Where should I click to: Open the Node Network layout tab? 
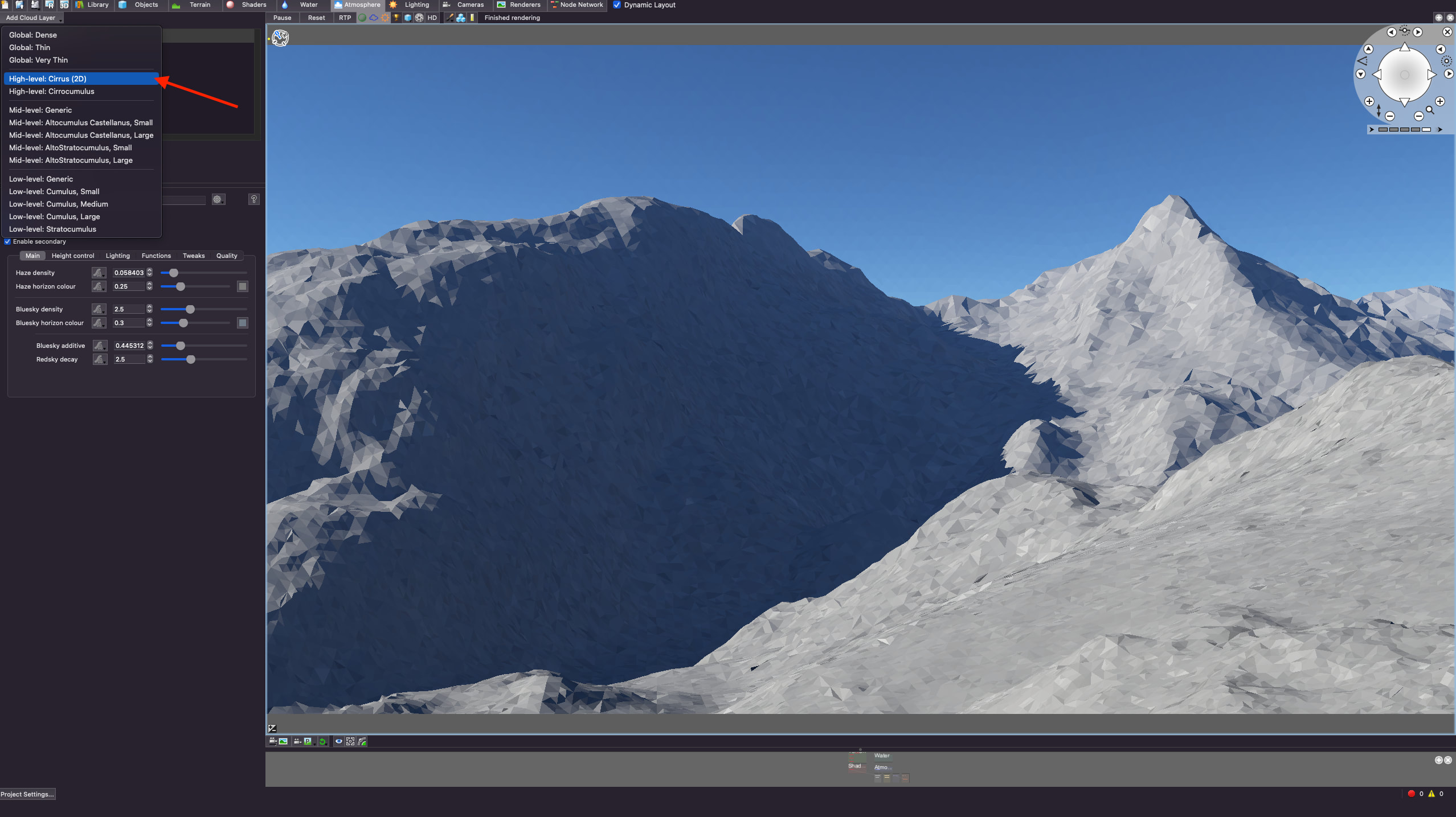576,5
